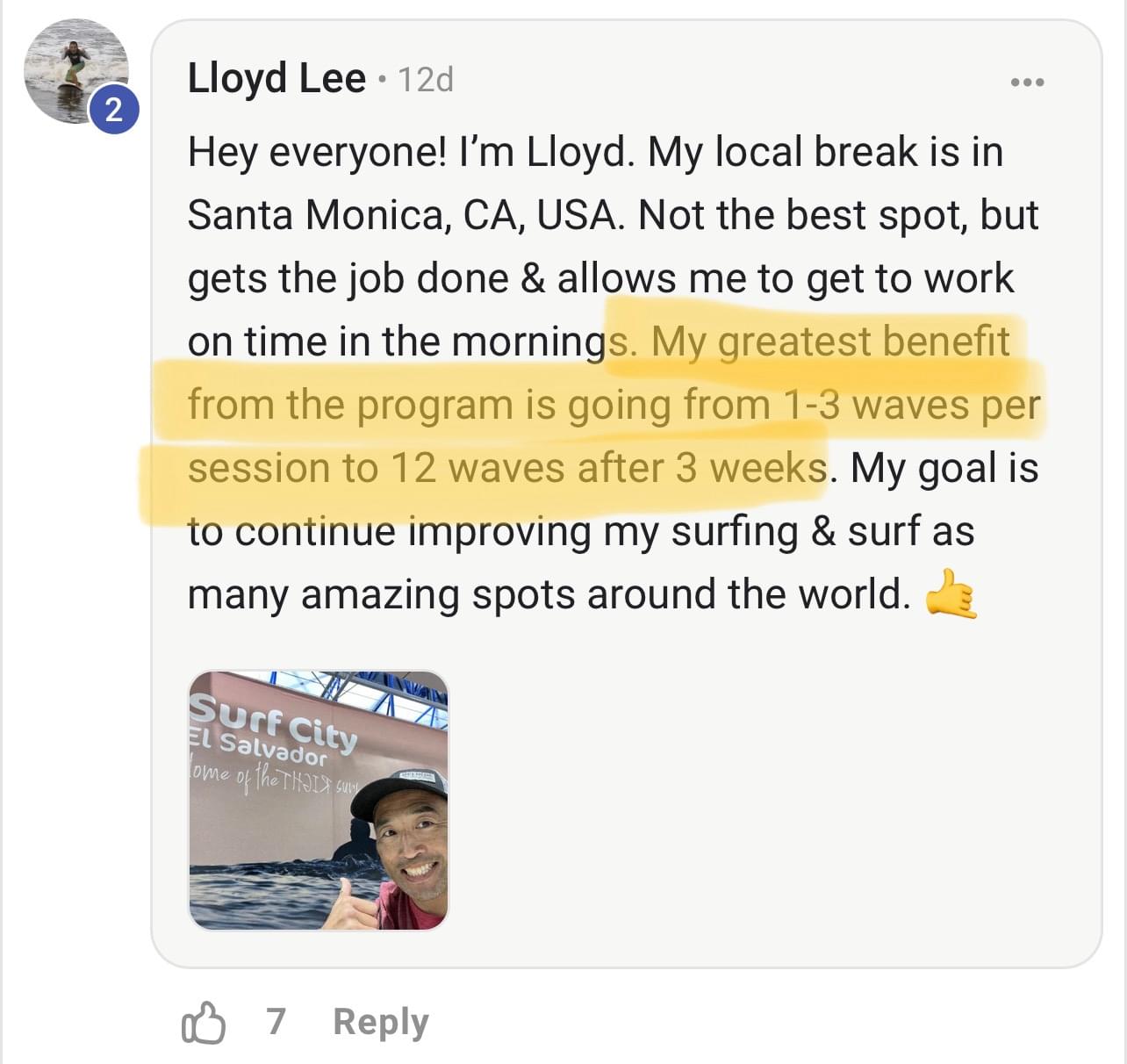The width and height of the screenshot is (1127, 1064).
Task: Click the Surf City sign in photo
Action: pos(273,730)
